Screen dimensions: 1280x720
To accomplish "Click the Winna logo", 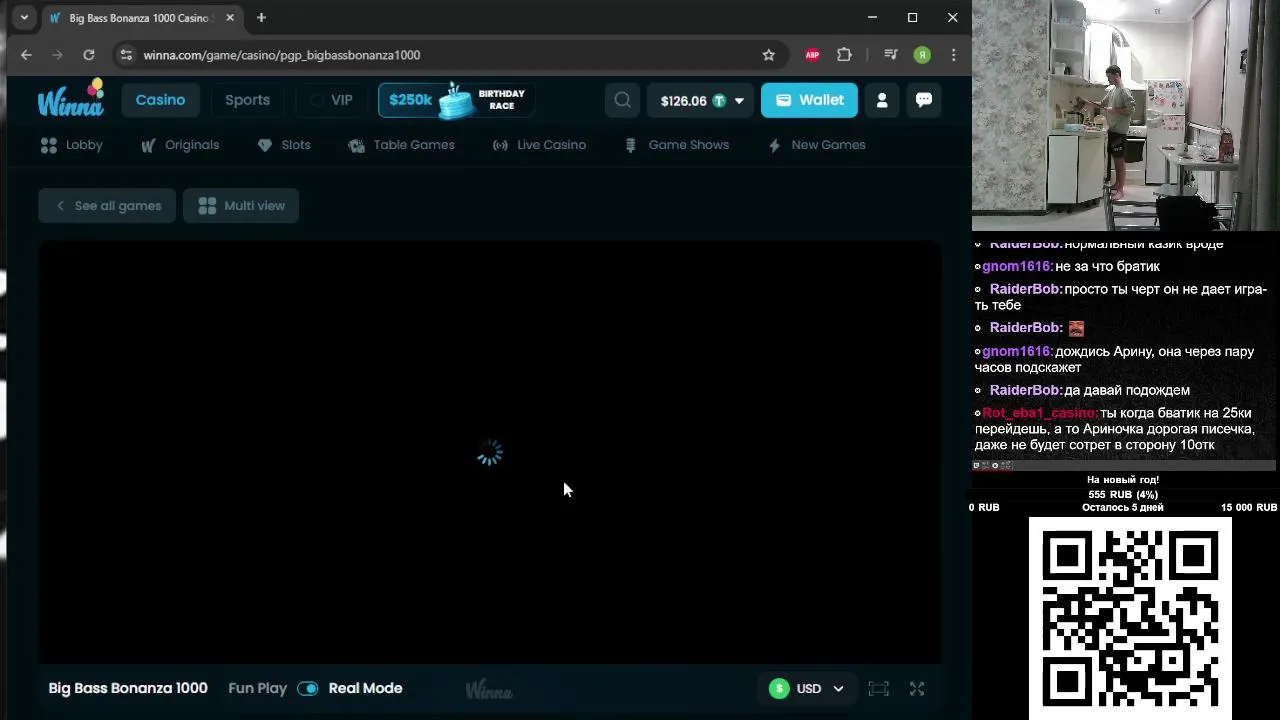I will click(x=70, y=99).
